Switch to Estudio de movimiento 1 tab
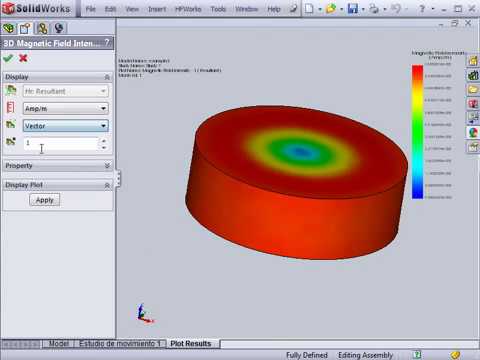Viewport: 480px width, 360px height. 120,344
